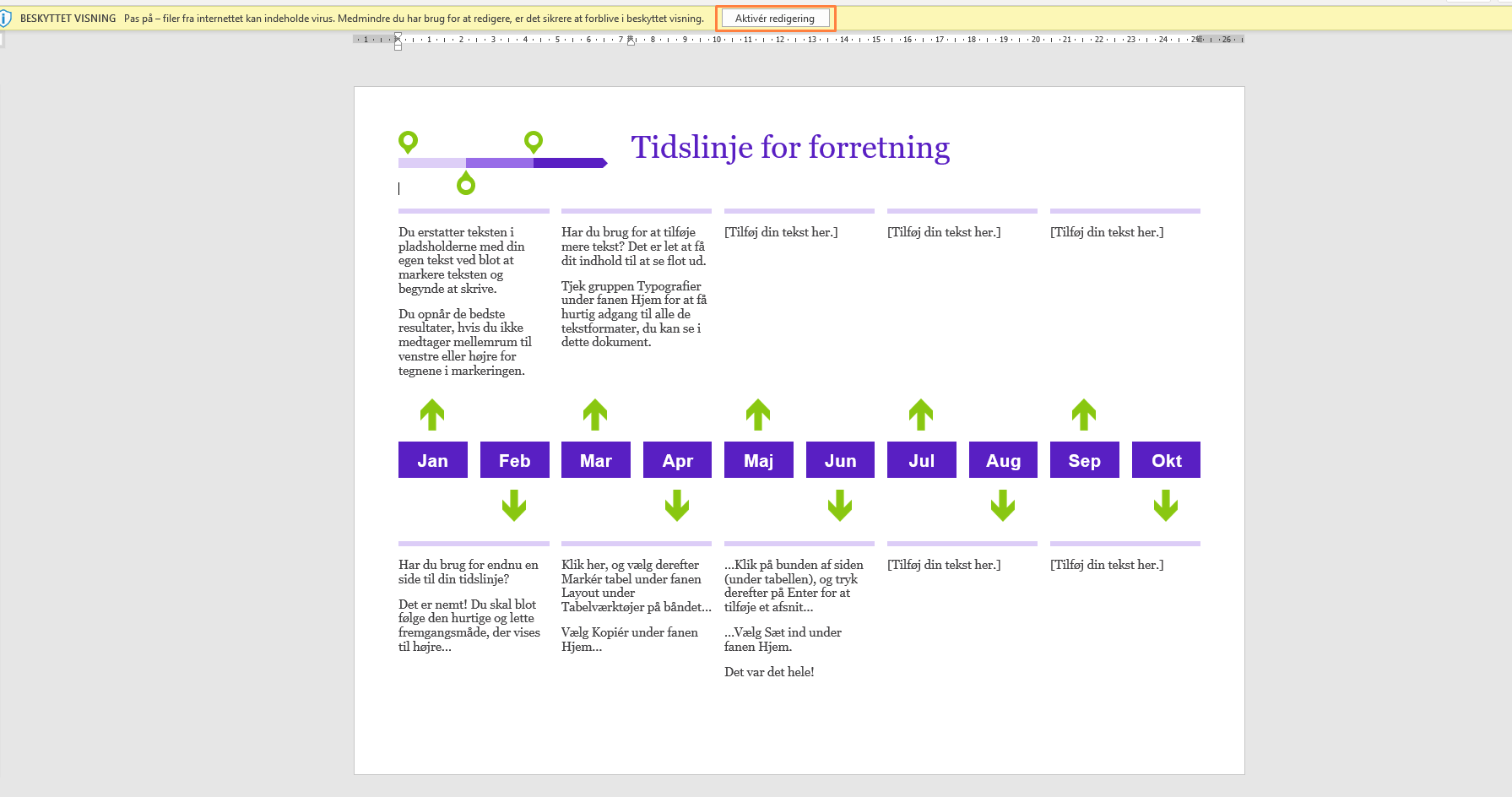
Task: Select the green down arrow below Feb
Action: tap(514, 506)
